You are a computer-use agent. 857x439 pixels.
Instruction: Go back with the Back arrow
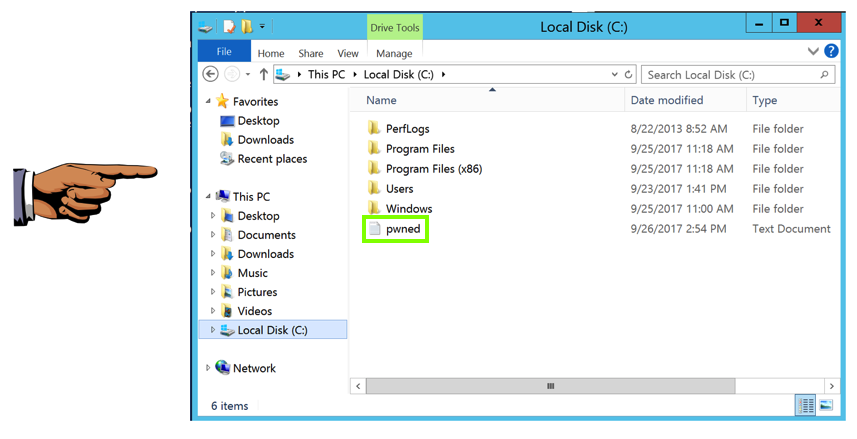(210, 74)
